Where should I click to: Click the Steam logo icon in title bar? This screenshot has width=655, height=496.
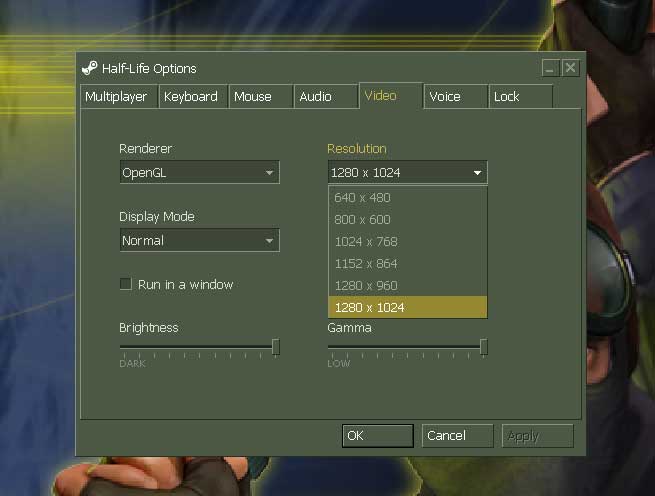pos(90,68)
